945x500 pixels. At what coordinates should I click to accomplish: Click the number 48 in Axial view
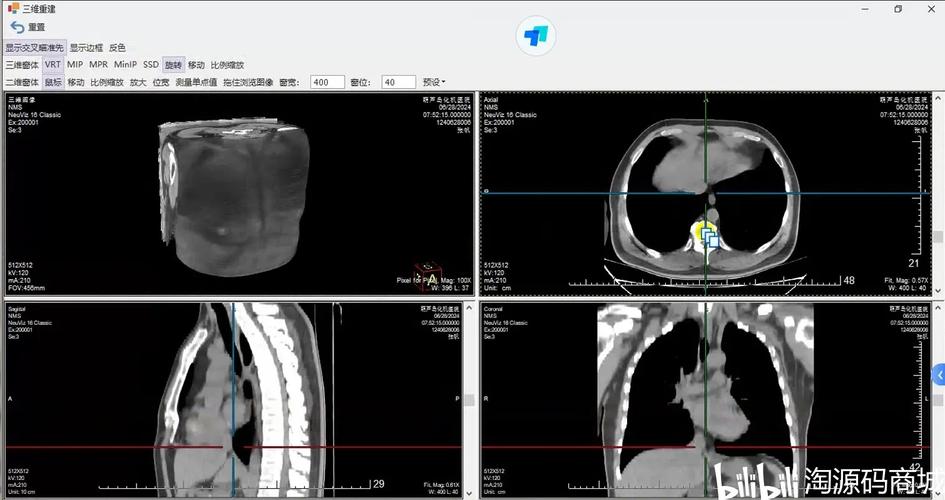[849, 280]
